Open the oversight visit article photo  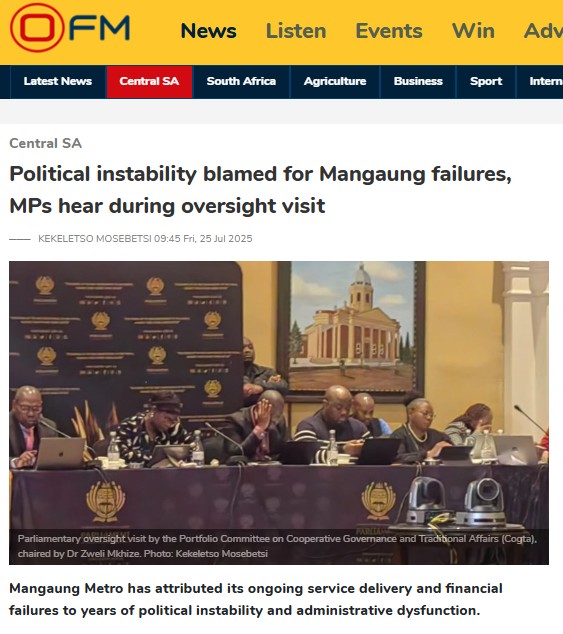point(279,412)
